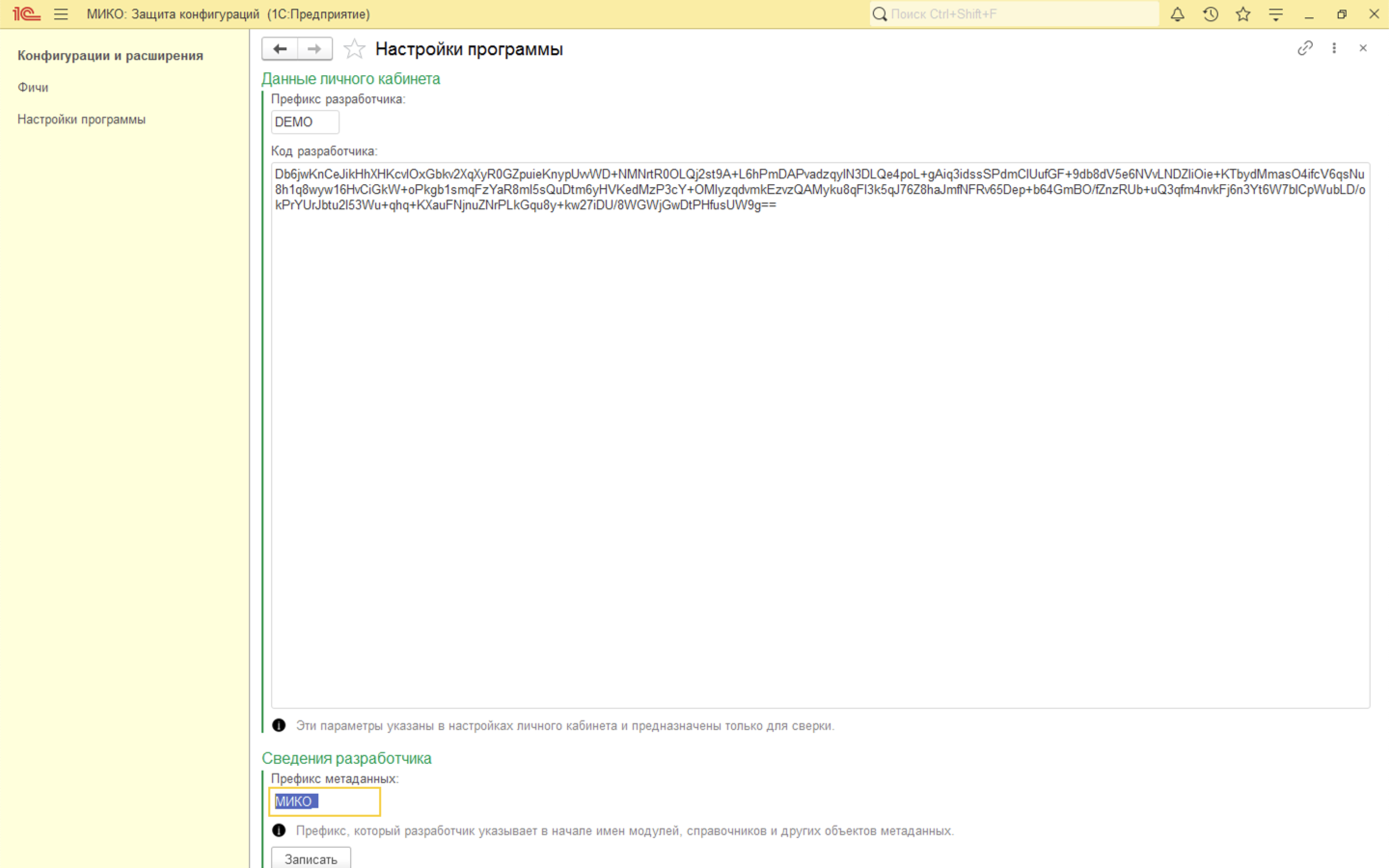Open Конфигурации и расширения section
The height and width of the screenshot is (868, 1389).
pyautogui.click(x=110, y=55)
